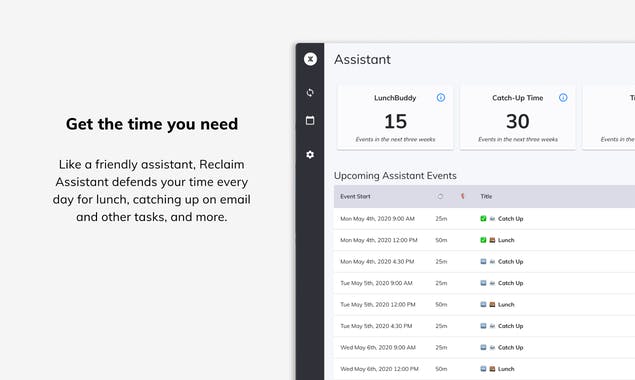Click 'Tue May 5th, 2020 4:30 PM' date cell
Image resolution: width=635 pixels, height=380 pixels.
(x=376, y=326)
